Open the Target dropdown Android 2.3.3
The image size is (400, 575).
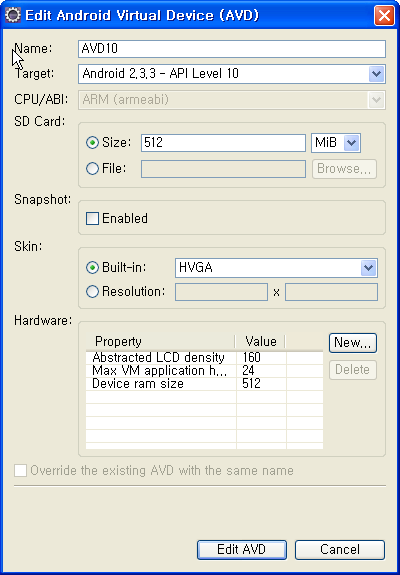232,74
